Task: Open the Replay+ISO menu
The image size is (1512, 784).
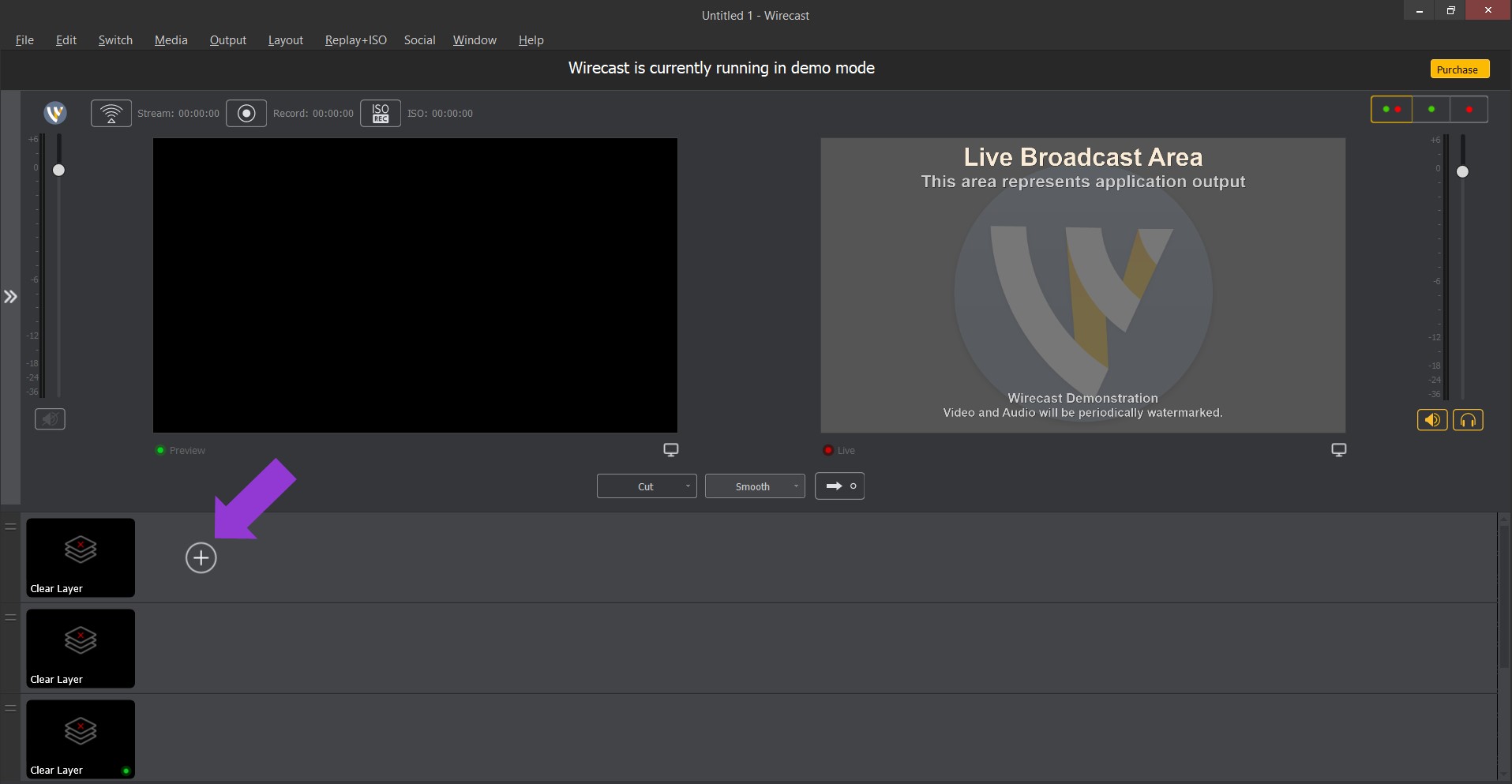Action: tap(355, 40)
